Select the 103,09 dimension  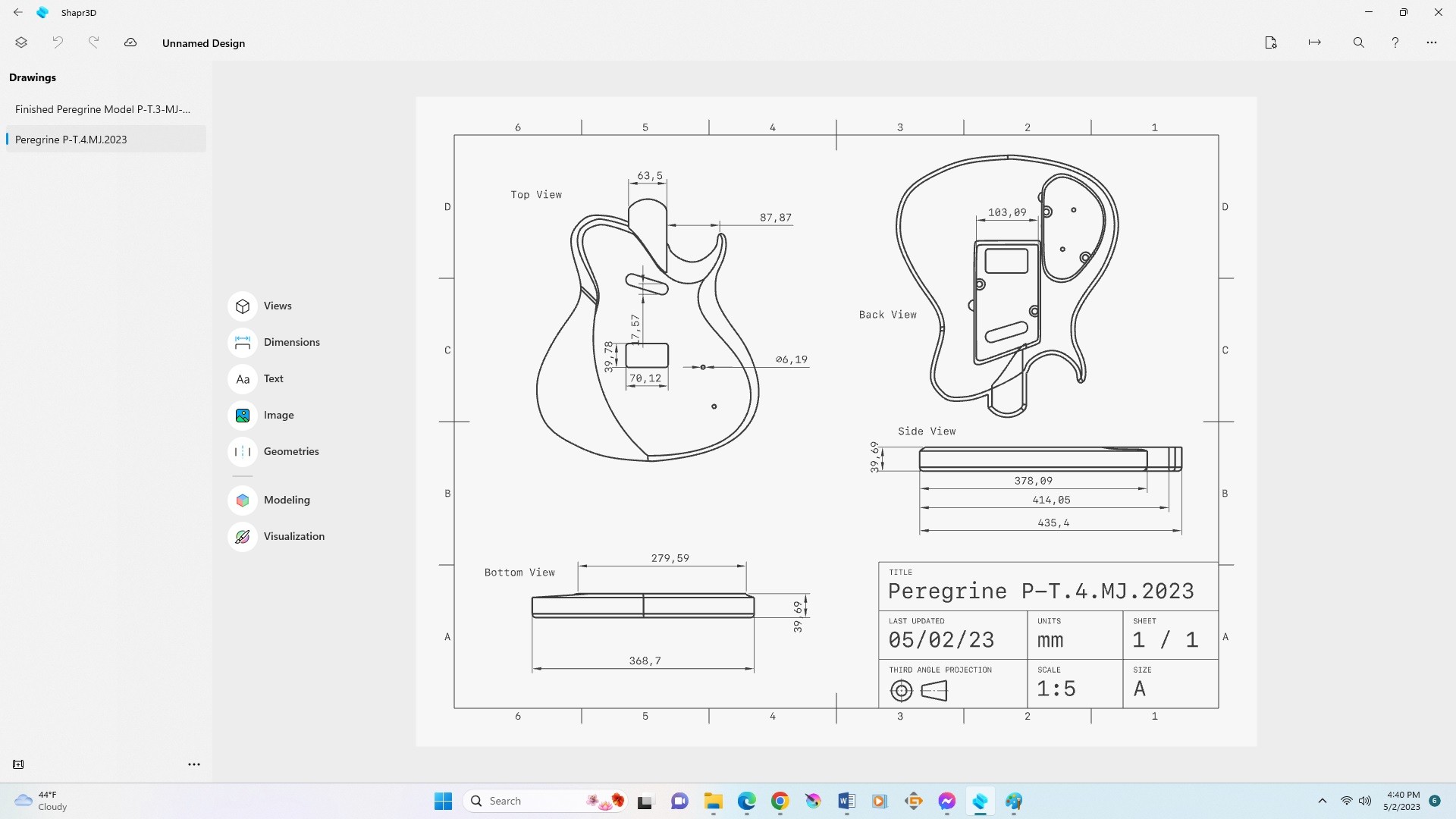click(x=1007, y=212)
